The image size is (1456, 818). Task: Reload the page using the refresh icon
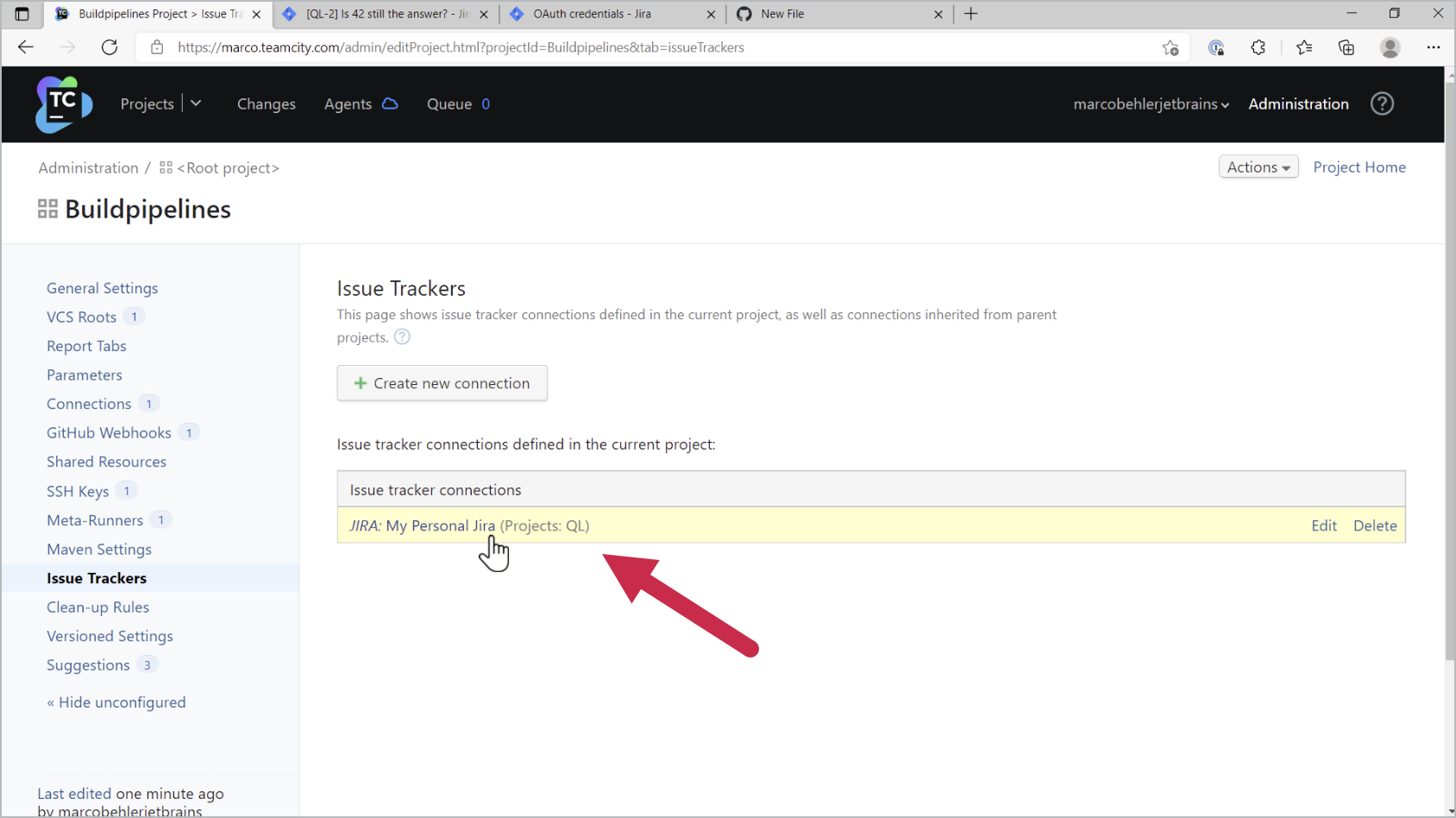[x=110, y=47]
